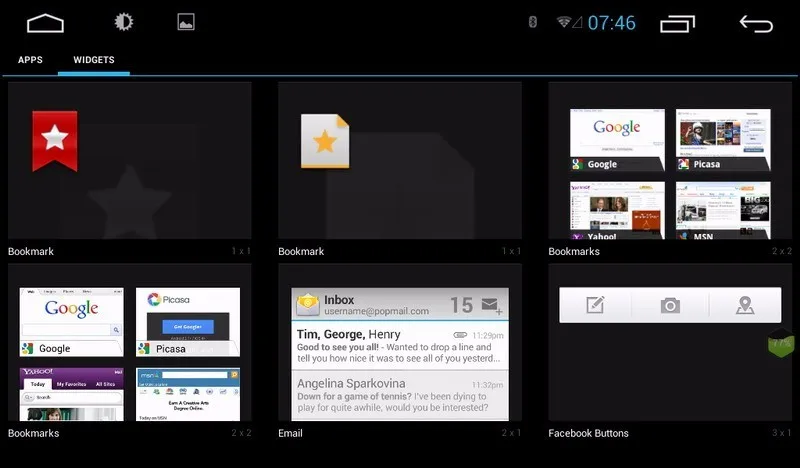Tap the Back arrow icon
This screenshot has width=800, height=468.
tap(756, 23)
